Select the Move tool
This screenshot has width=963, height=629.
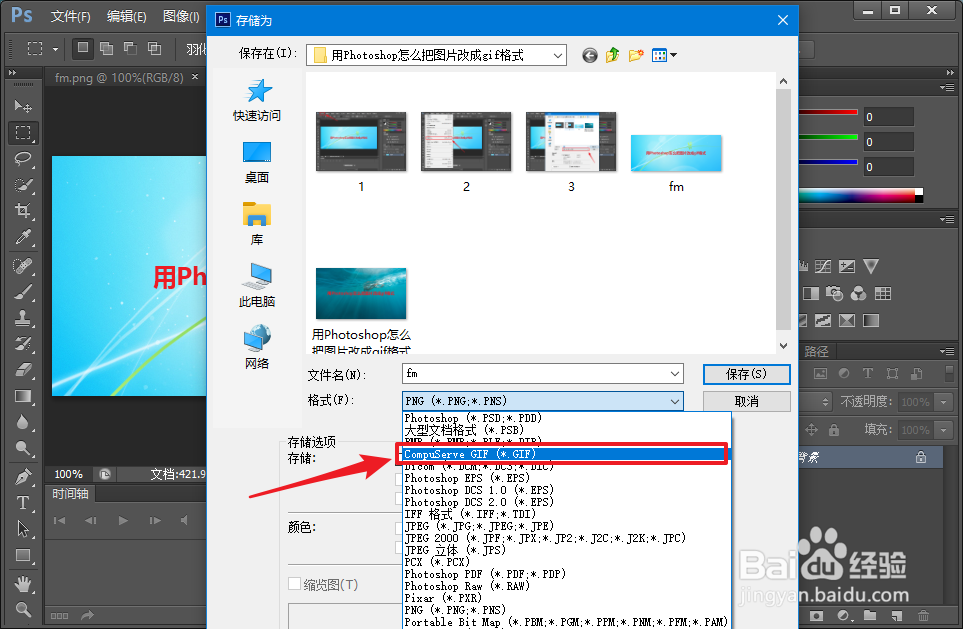point(23,106)
